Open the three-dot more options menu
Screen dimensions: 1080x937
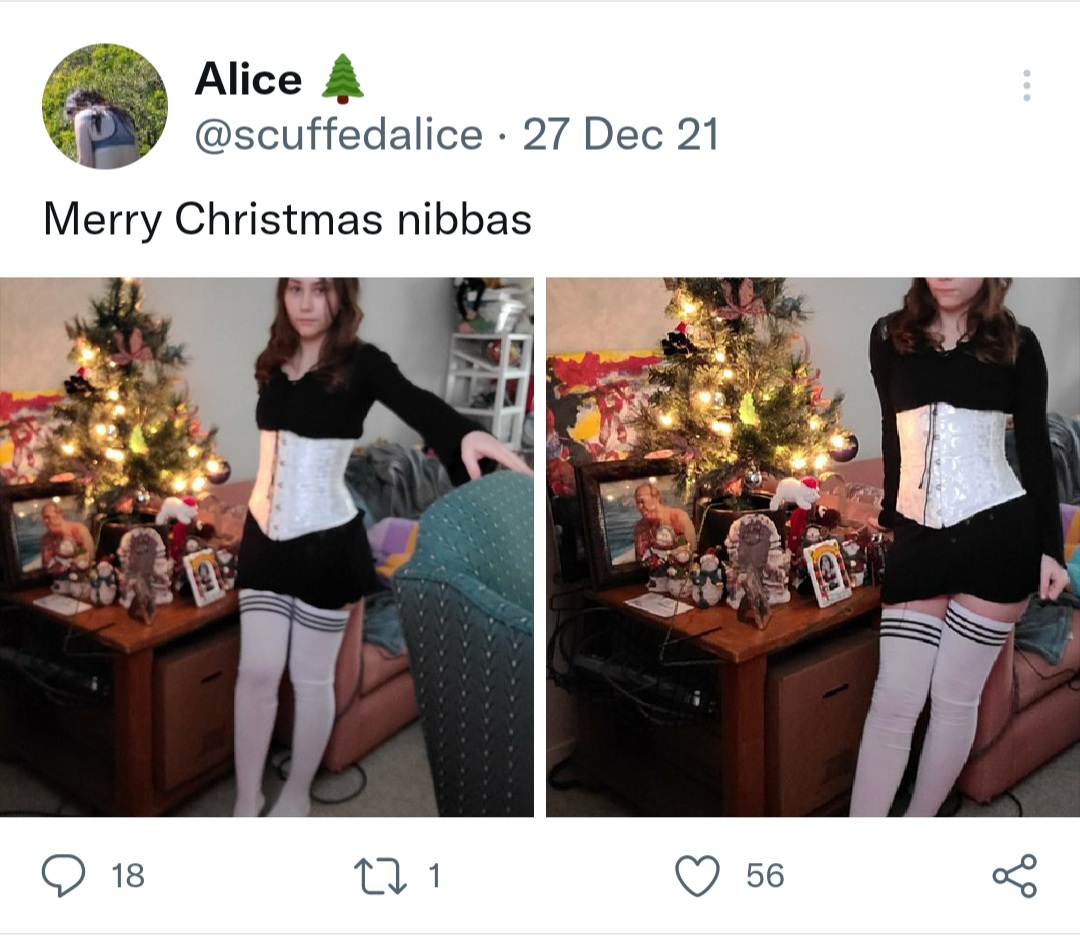point(1026,85)
